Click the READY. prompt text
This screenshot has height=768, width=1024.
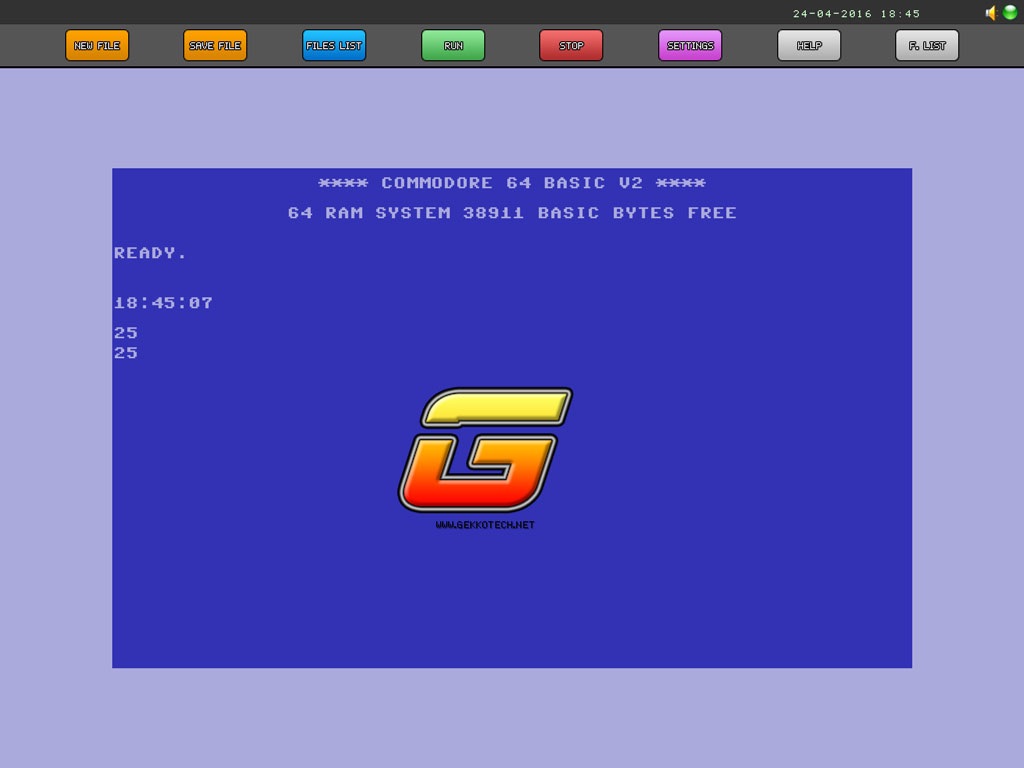[x=150, y=253]
